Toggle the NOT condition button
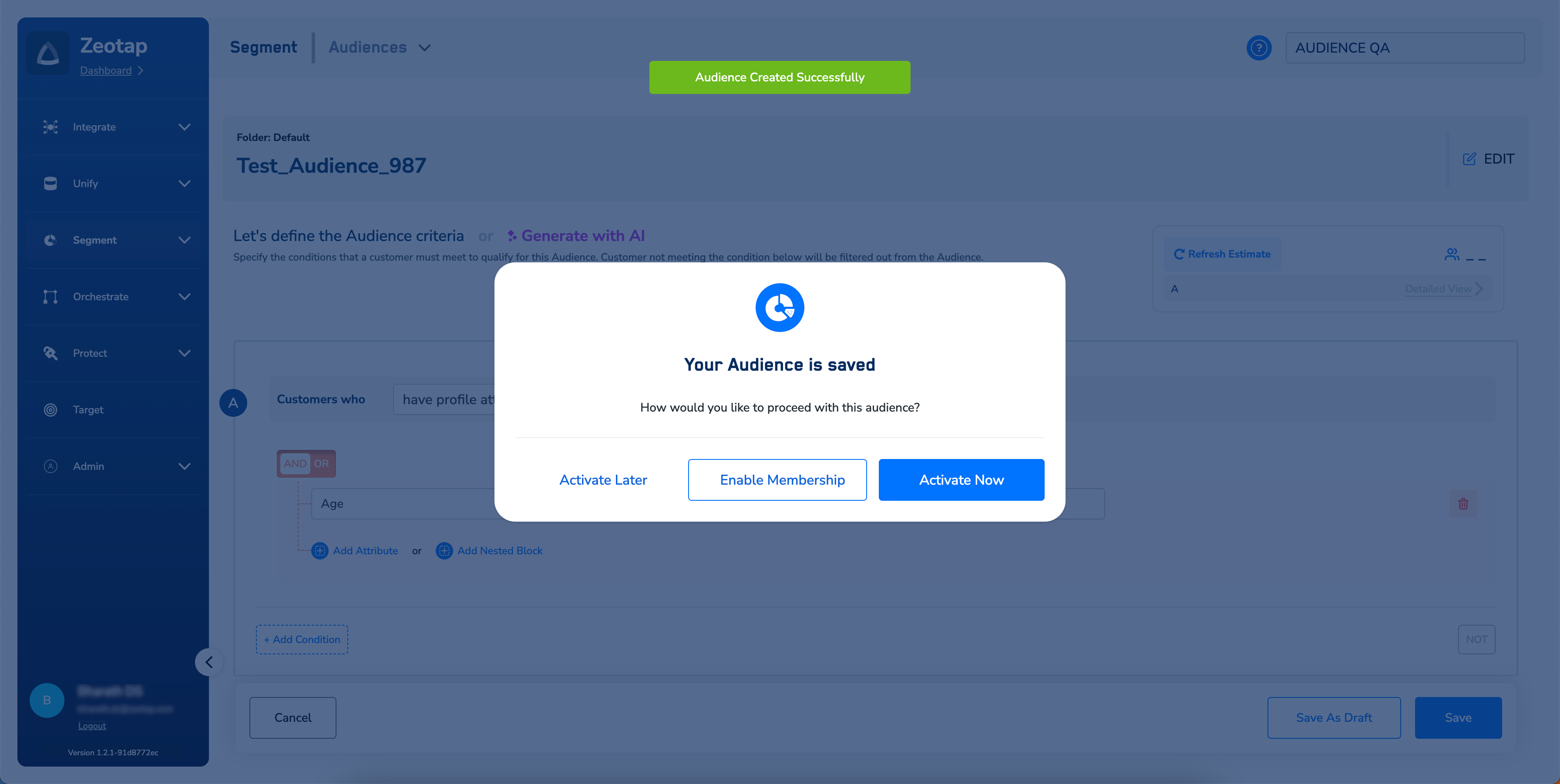The width and height of the screenshot is (1560, 784). (x=1476, y=639)
